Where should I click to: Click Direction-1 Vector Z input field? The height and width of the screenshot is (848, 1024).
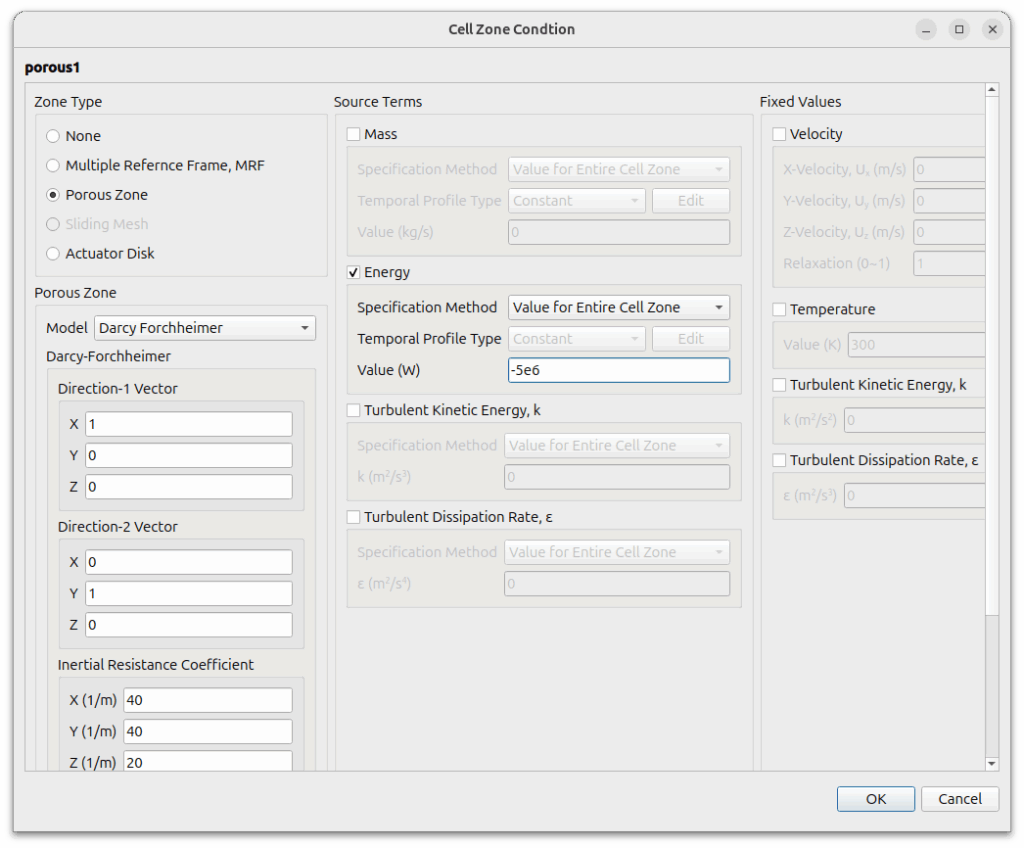pyautogui.click(x=189, y=487)
